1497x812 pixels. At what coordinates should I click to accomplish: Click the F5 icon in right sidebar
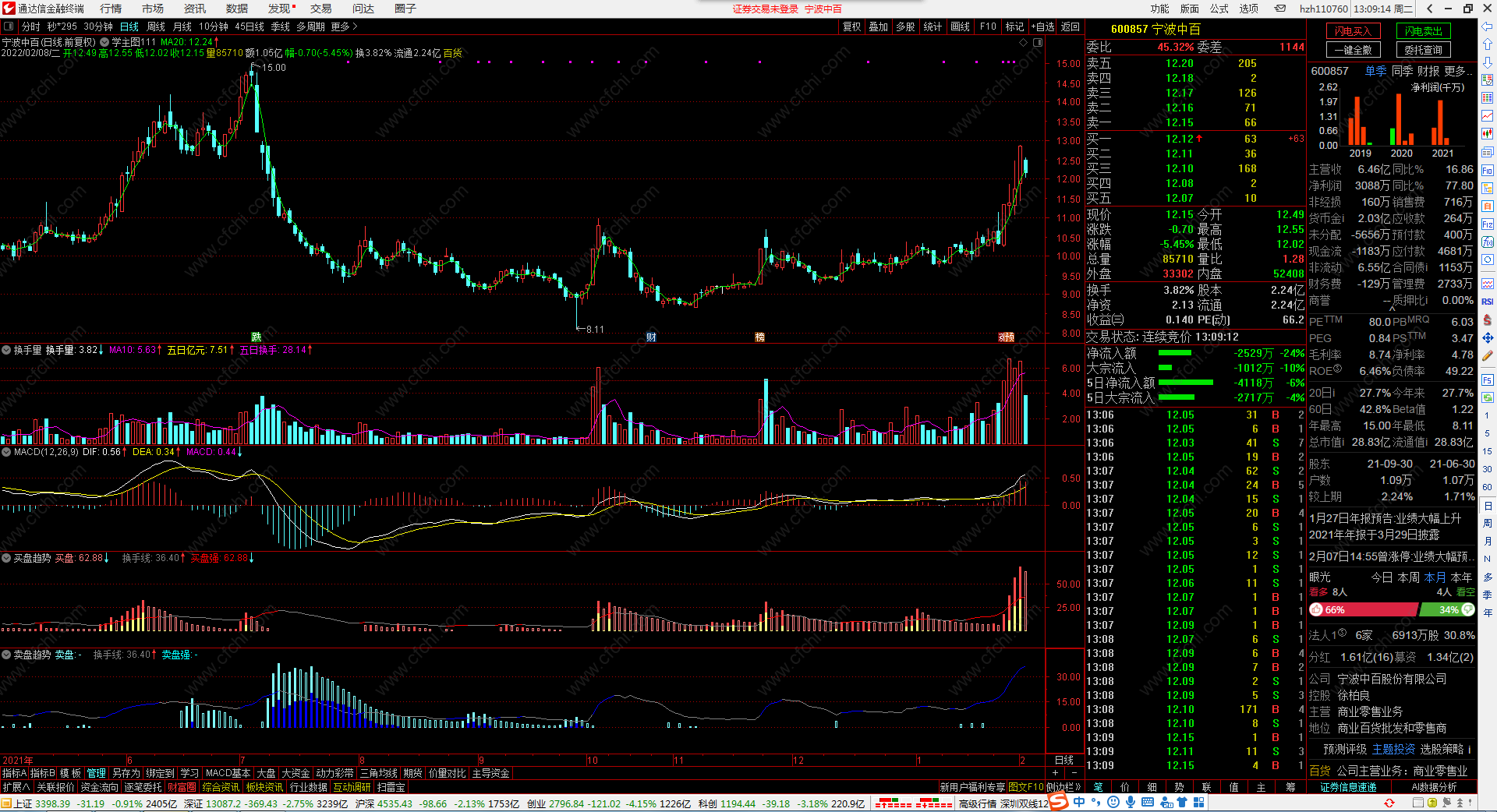pos(1487,380)
